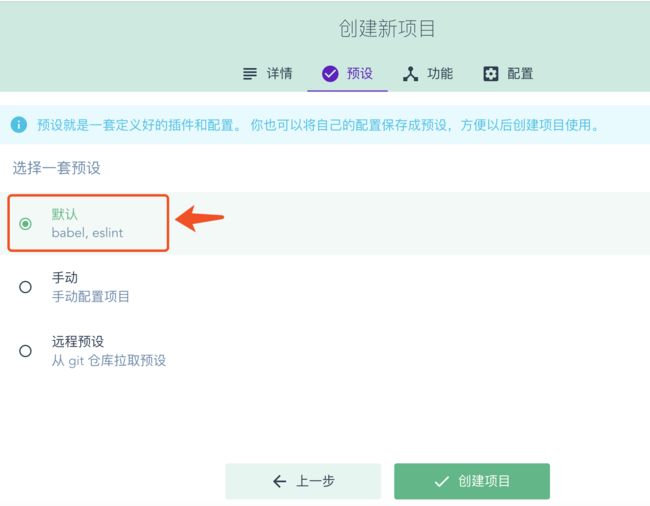Click the 详情 list icon
The image size is (650, 506).
point(250,74)
